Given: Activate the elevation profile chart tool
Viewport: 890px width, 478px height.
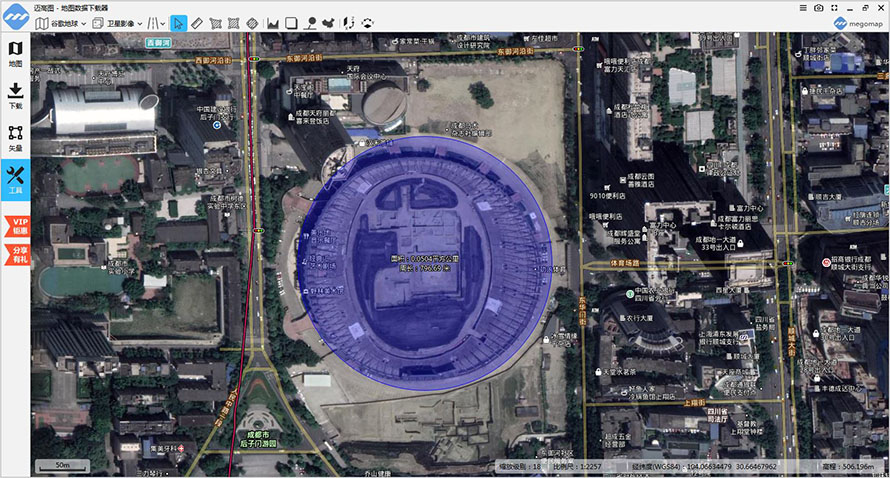Looking at the screenshot, I should click(273, 23).
